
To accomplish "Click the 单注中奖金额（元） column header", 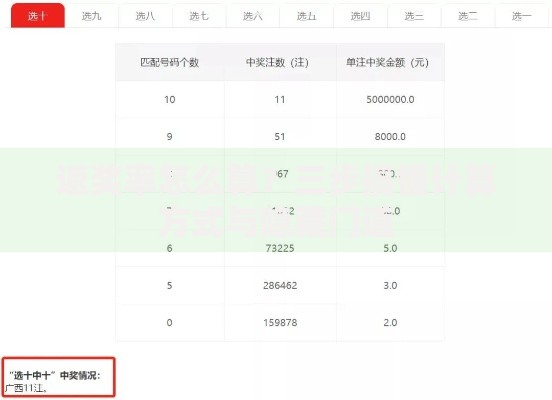I will point(390,62).
